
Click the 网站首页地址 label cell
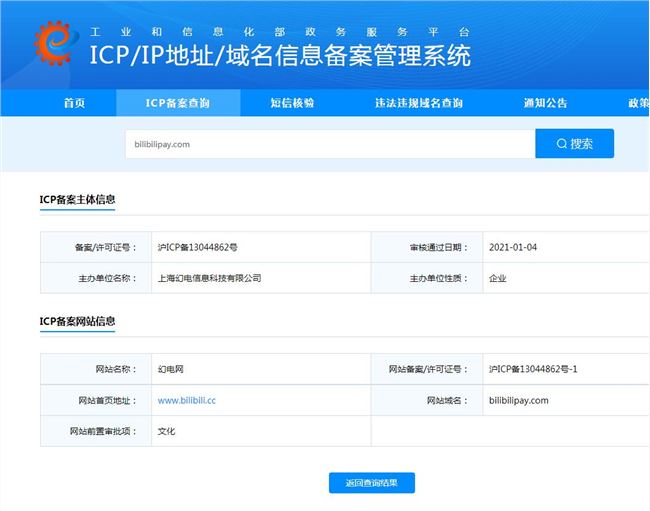point(96,400)
